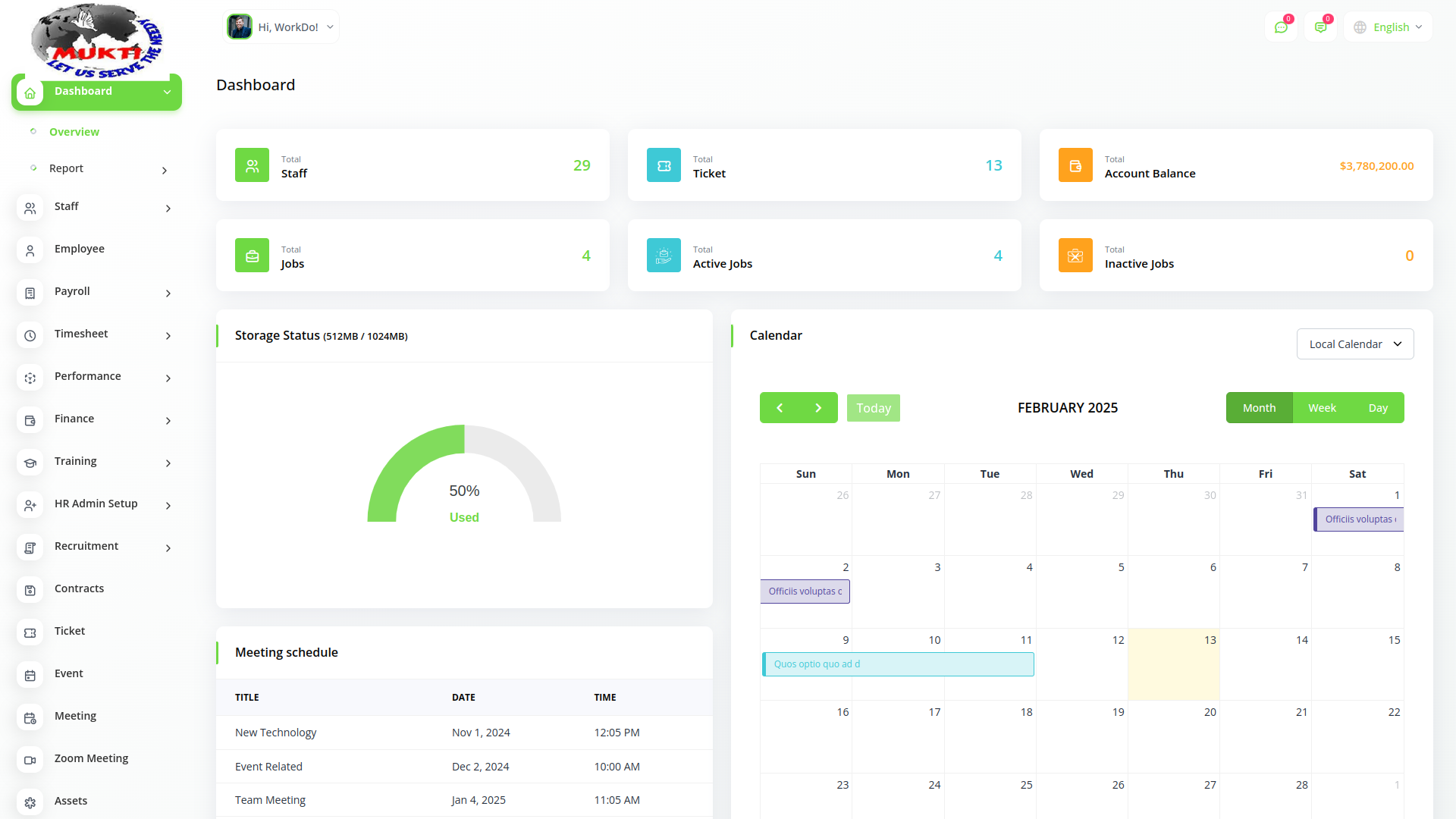Open the Overview submenu item
1456x819 pixels.
(74, 132)
